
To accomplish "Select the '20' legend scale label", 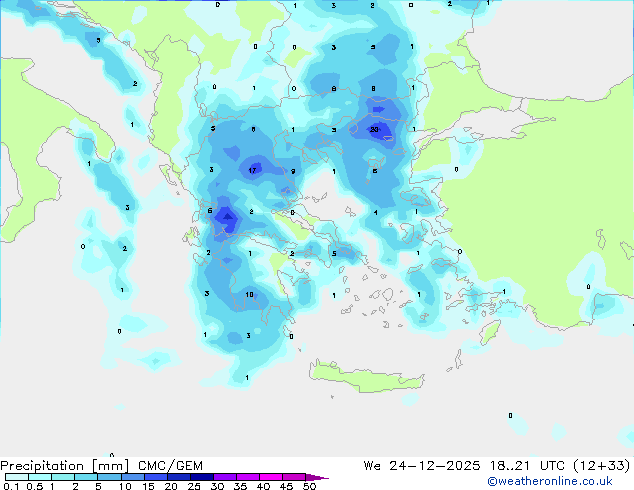I will tap(171, 486).
